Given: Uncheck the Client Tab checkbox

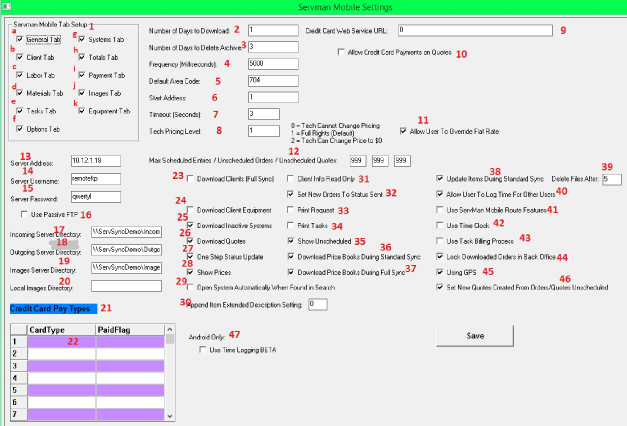Looking at the screenshot, I should coord(19,57).
